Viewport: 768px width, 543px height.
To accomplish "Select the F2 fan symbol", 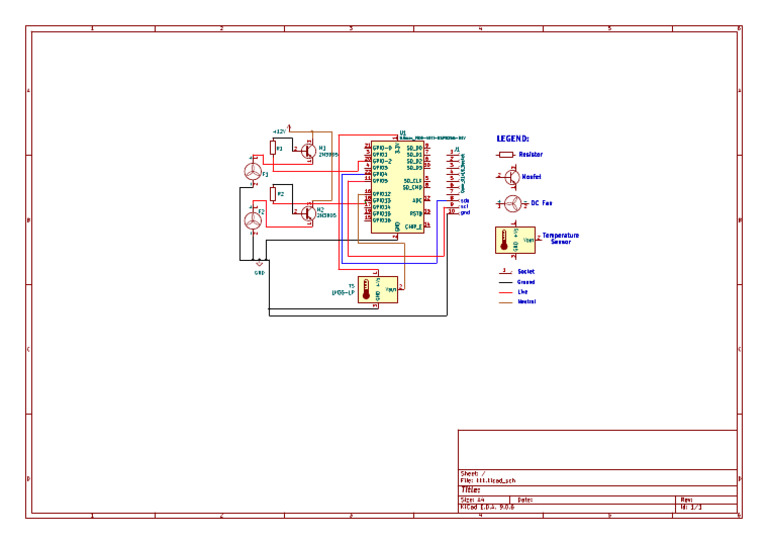I will click(253, 220).
